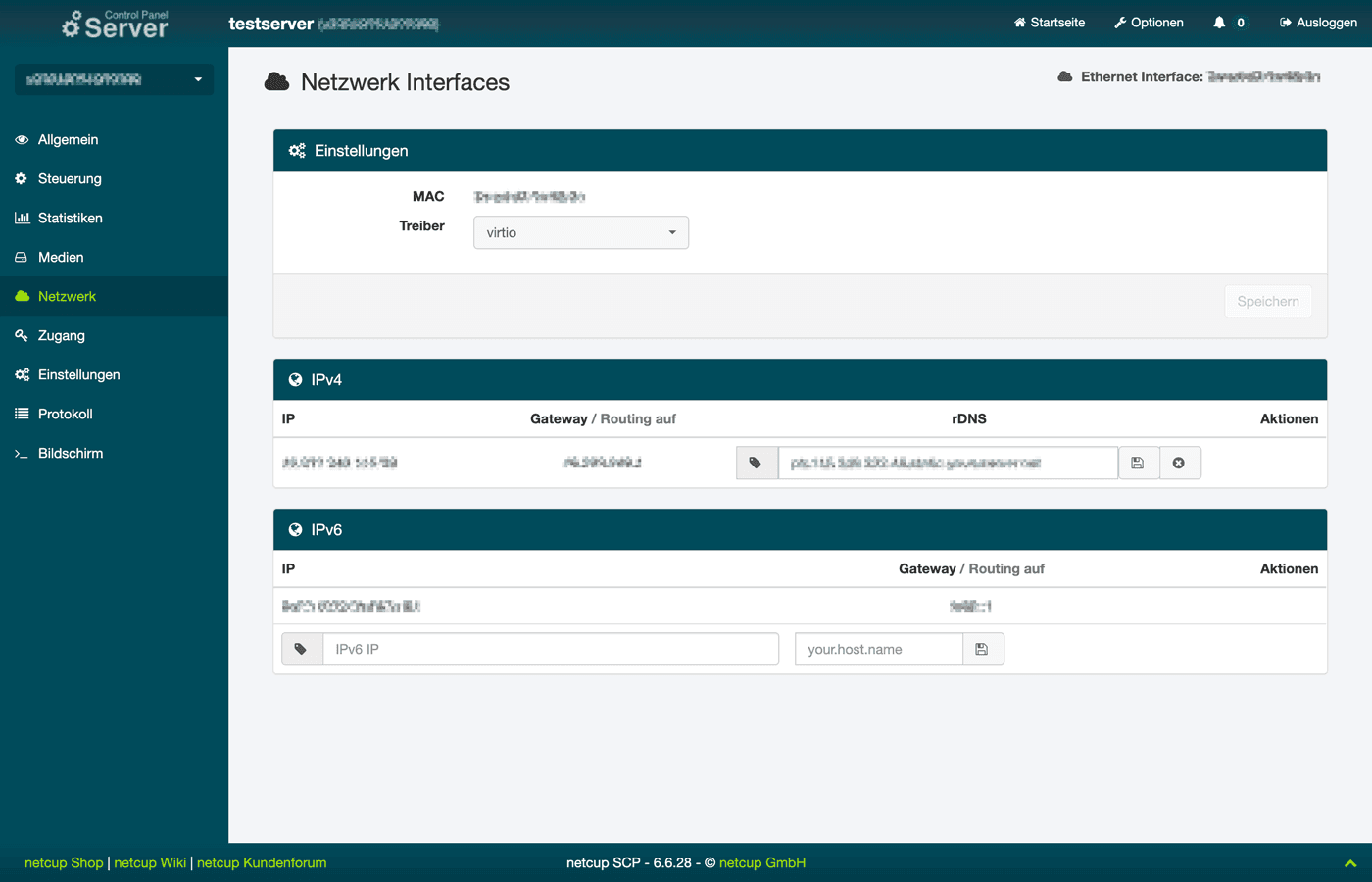The height and width of the screenshot is (882, 1372).
Task: Click the Control Panel Server logo
Action: [x=115, y=24]
